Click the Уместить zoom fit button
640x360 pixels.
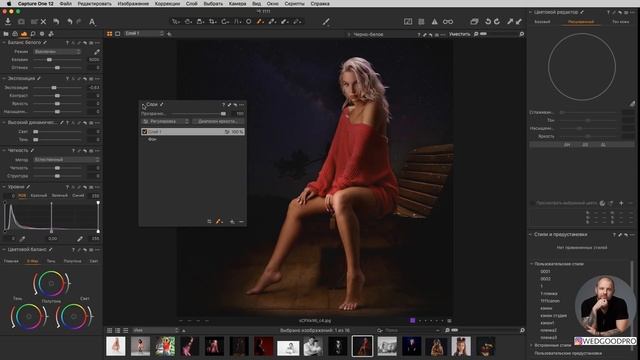point(460,34)
